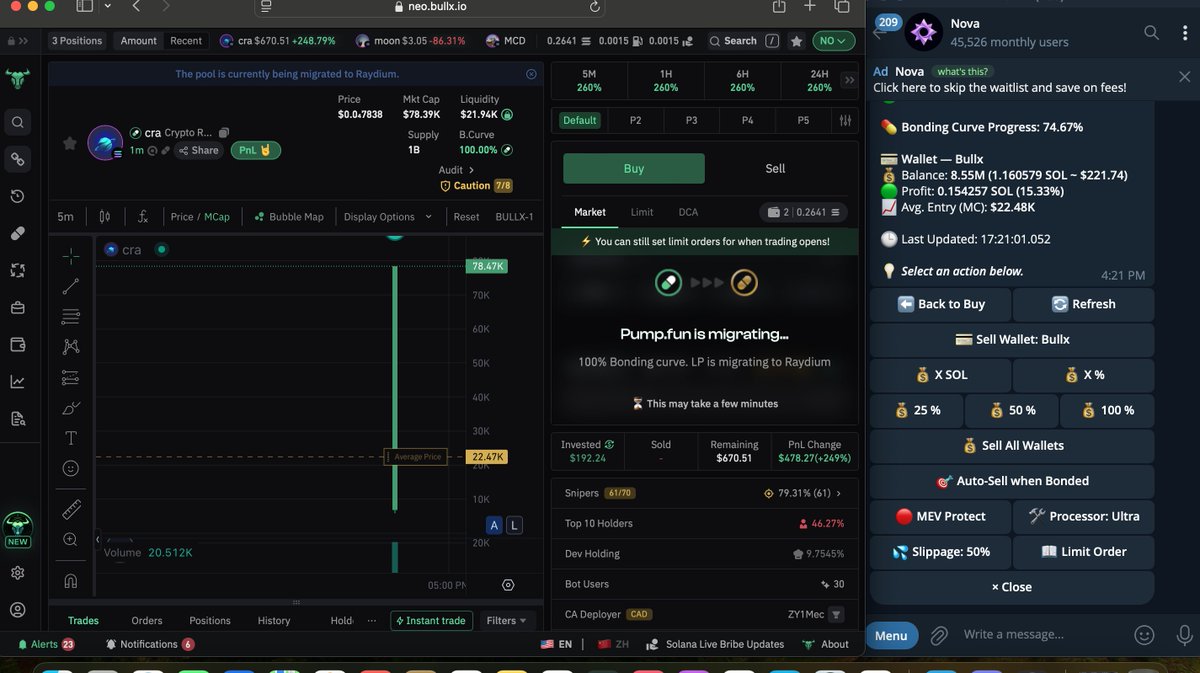Viewport: 1200px width, 673px height.
Task: Click the green Buy button
Action: click(x=634, y=168)
